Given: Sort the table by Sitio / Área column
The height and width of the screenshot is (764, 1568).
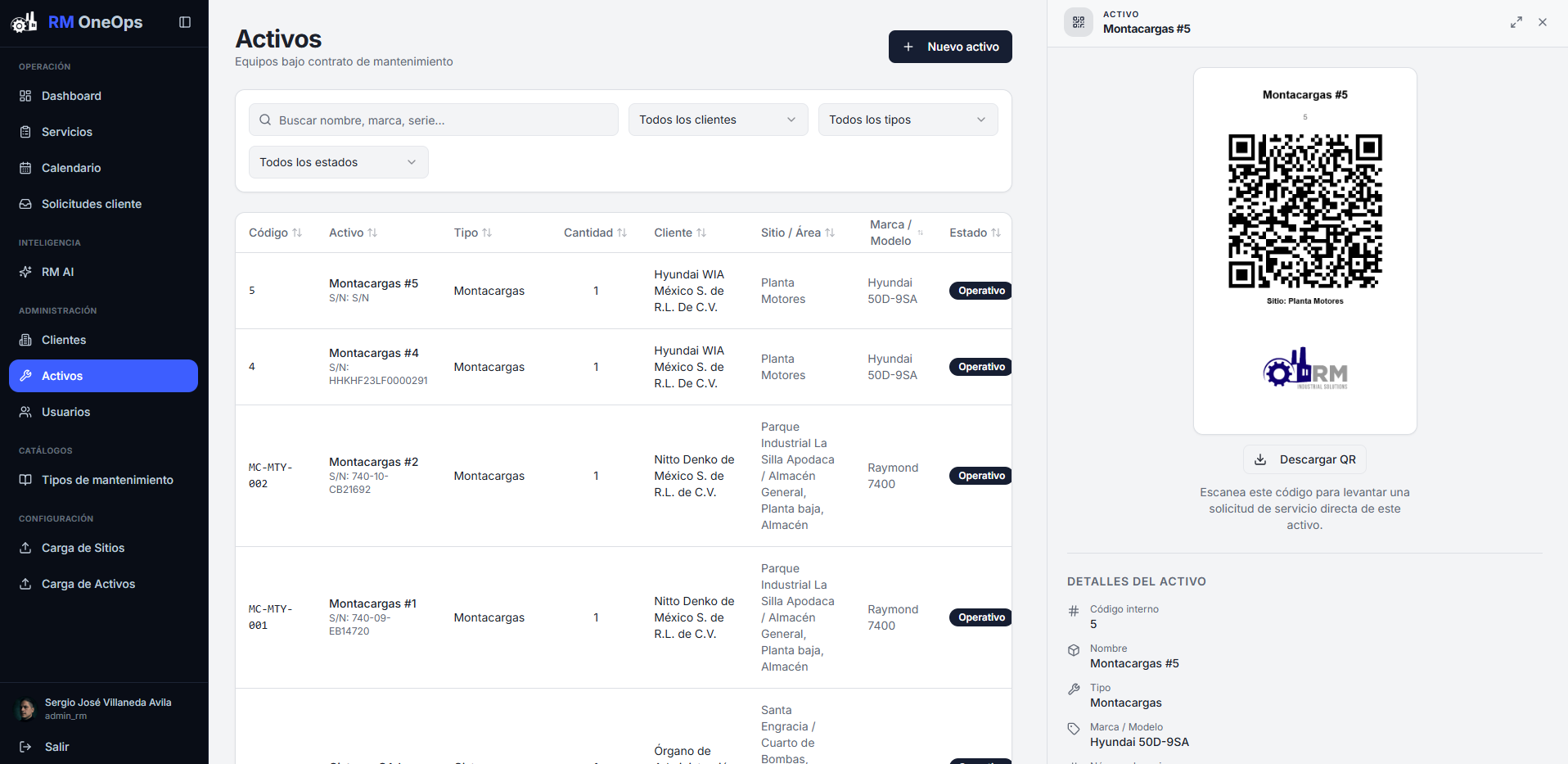Looking at the screenshot, I should click(798, 233).
